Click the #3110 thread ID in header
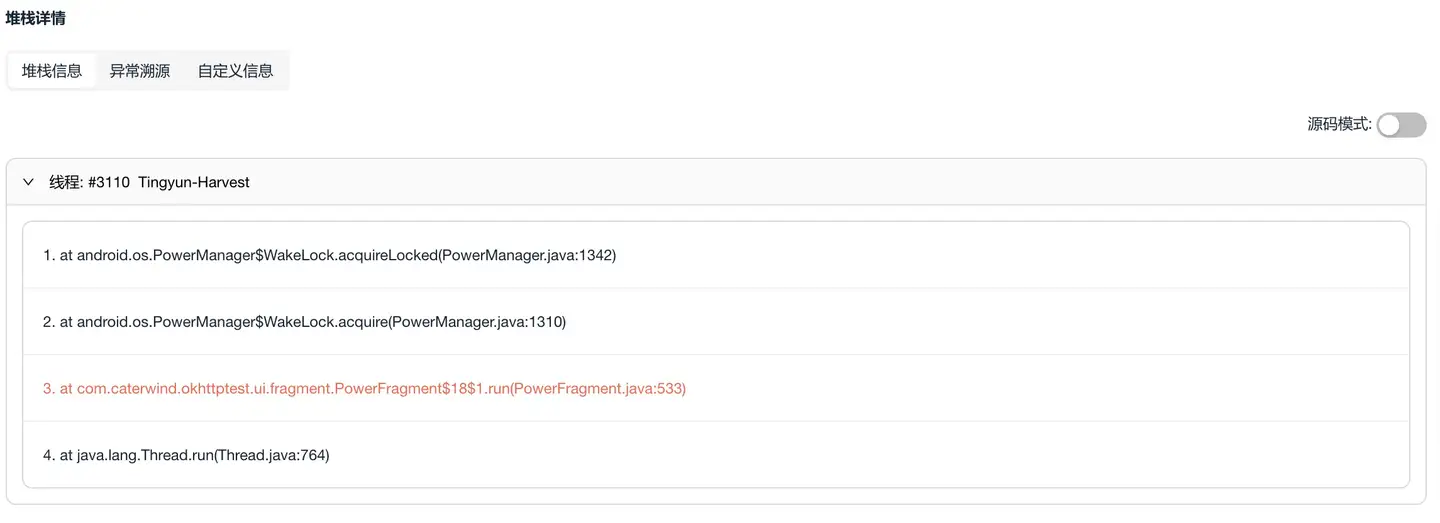Viewport: 1440px width, 523px height. coord(109,182)
